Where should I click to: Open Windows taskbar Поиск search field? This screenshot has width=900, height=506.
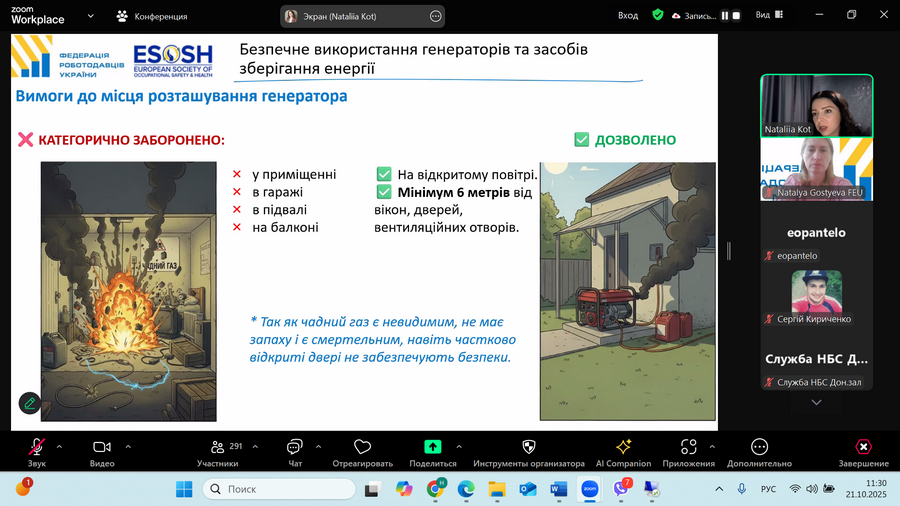point(280,489)
